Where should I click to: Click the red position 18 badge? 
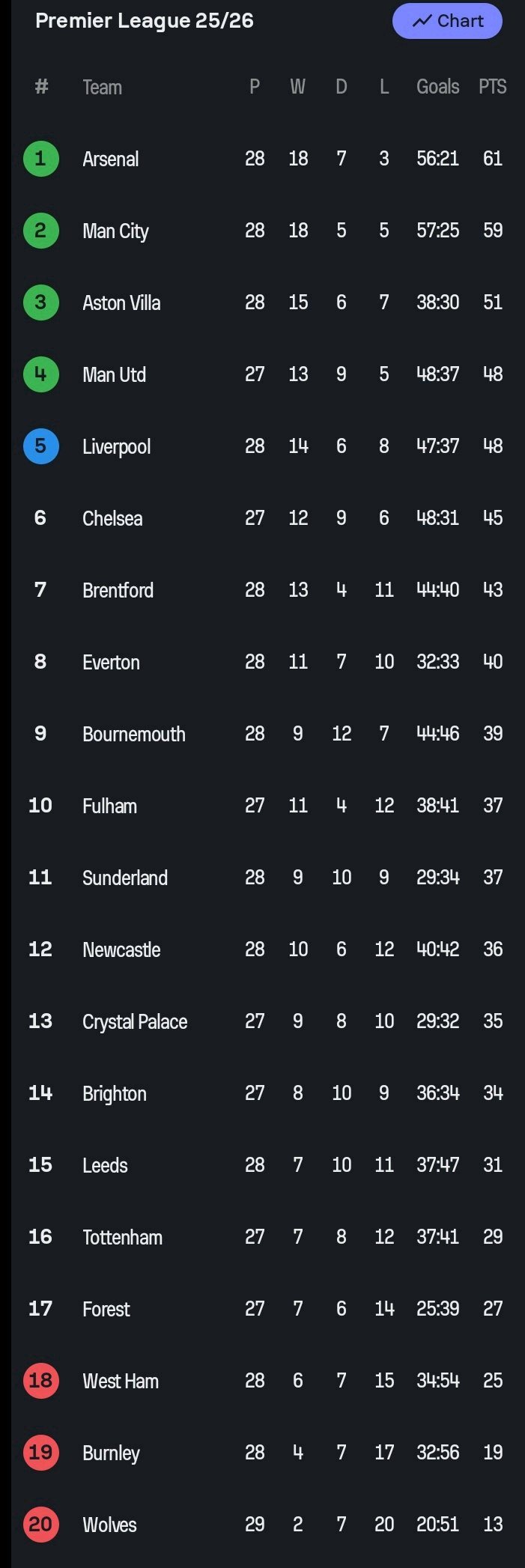coord(40,1381)
